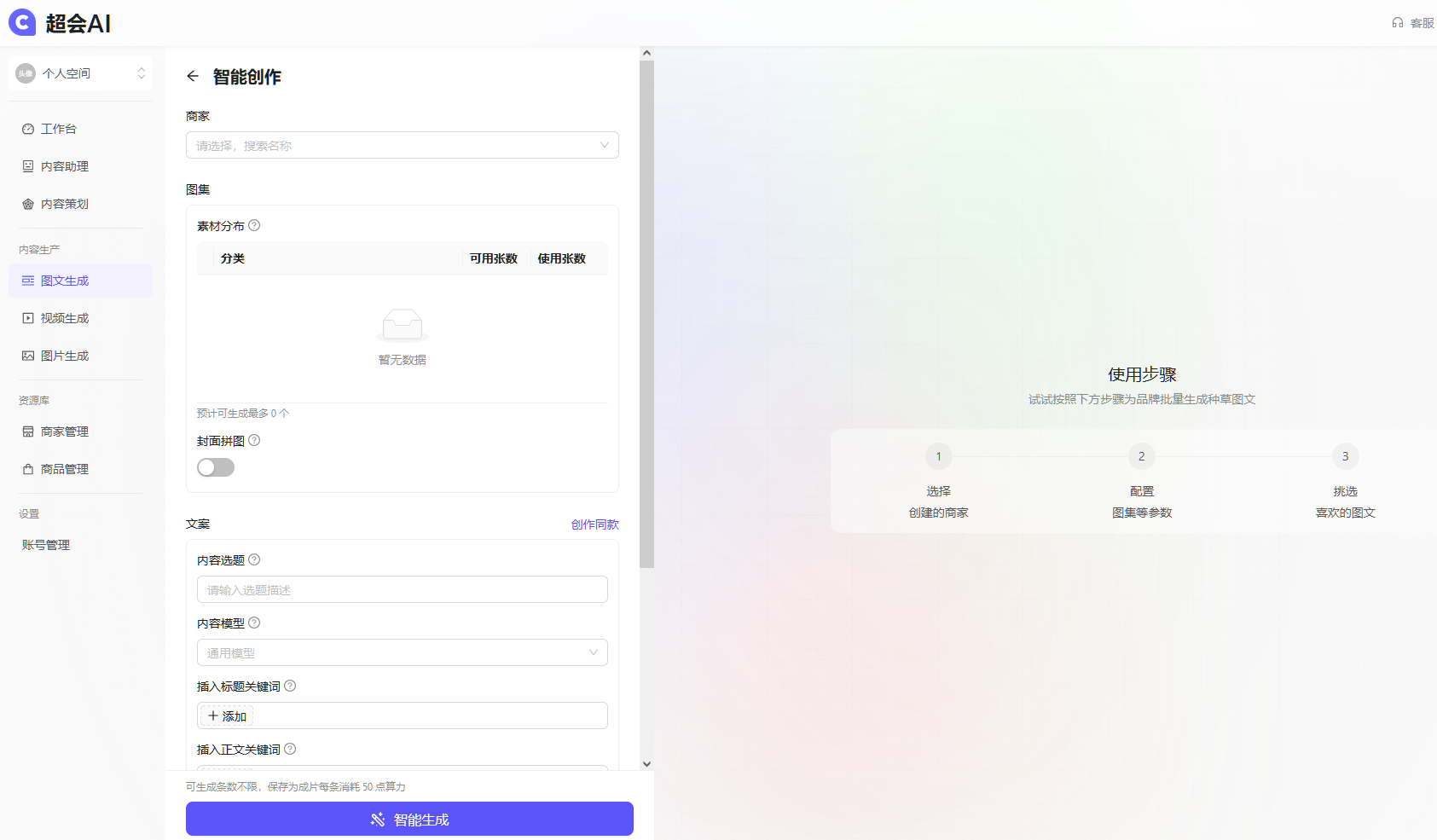Viewport: 1437px width, 840px height.
Task: Click the form panel scroll-down arrow
Action: pyautogui.click(x=646, y=764)
